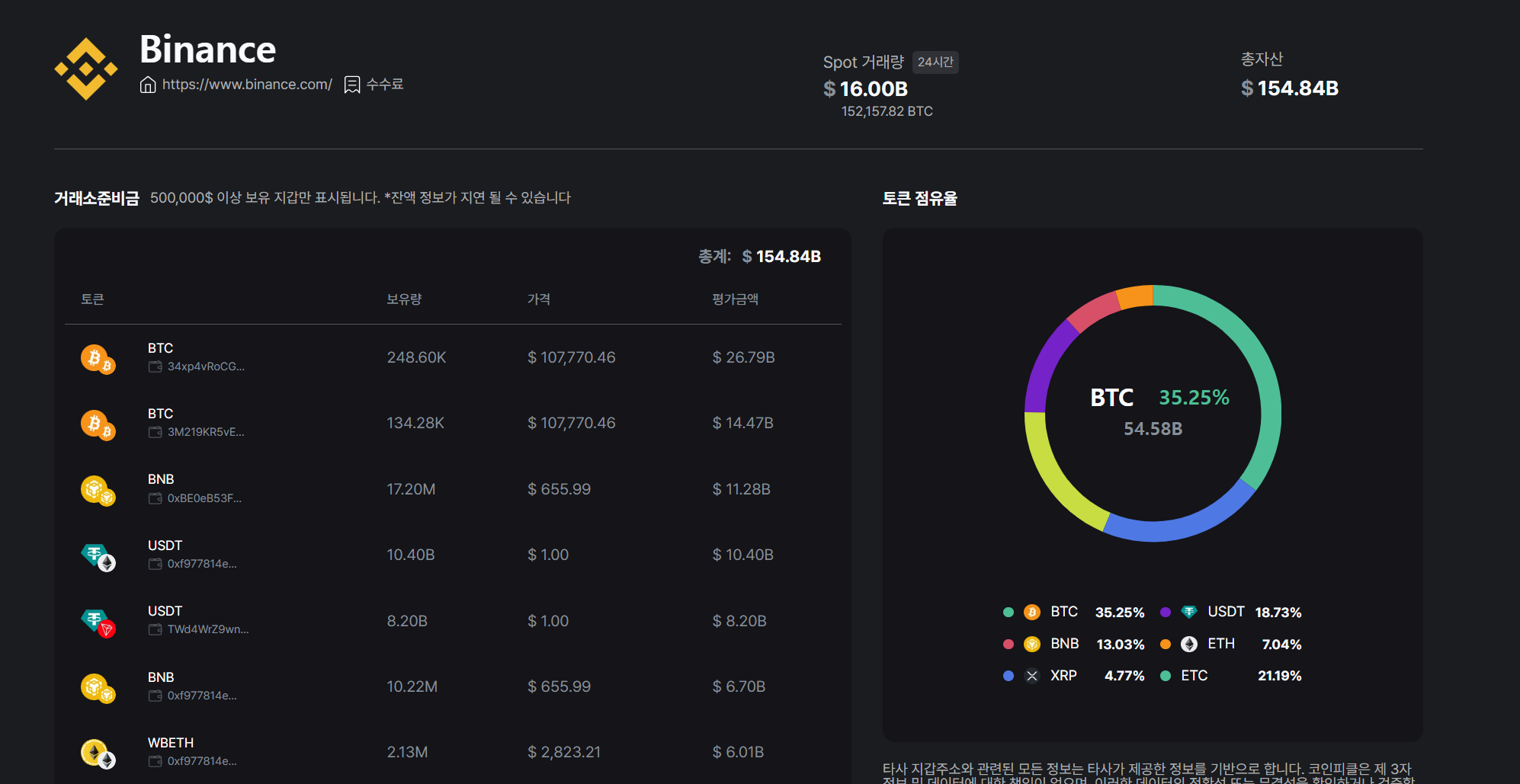1520x784 pixels.
Task: Click the 21.19% ETC share in the legend
Action: 1279,676
